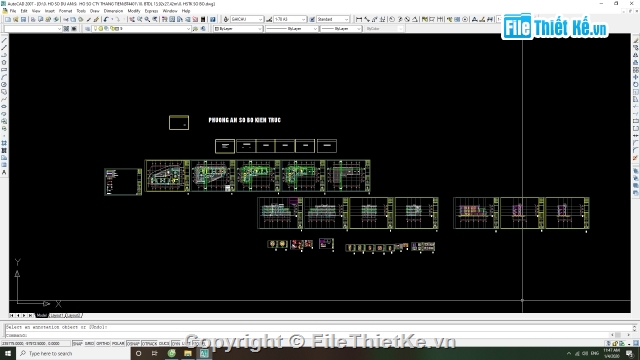Expand the linetype ByLayer dropdown
This screenshot has width=640, height=360.
click(291, 29)
